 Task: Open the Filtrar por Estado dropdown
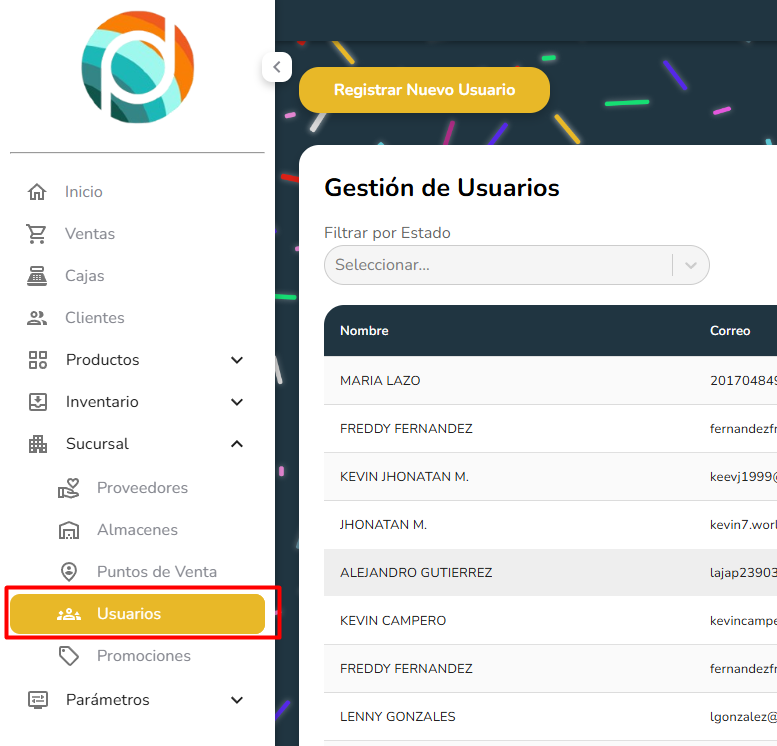(x=516, y=265)
